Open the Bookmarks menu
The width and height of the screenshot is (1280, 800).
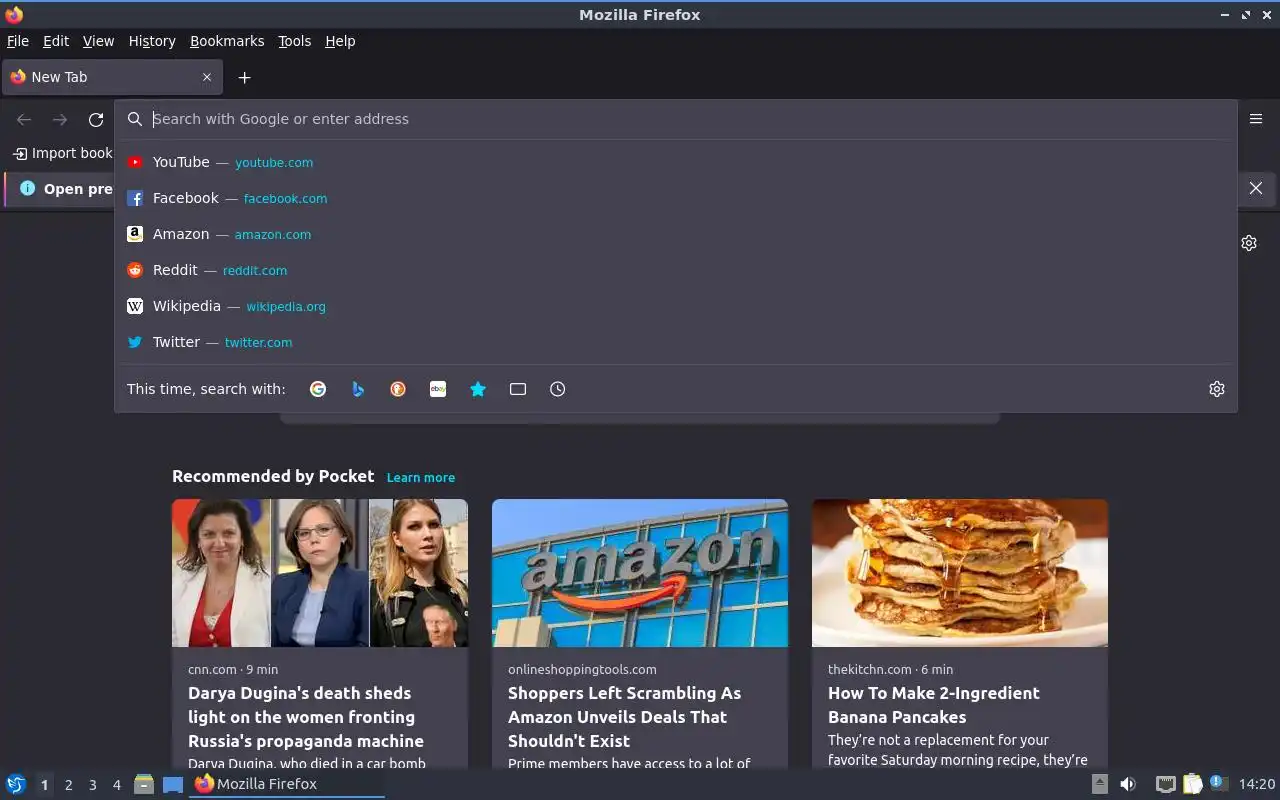pos(227,41)
